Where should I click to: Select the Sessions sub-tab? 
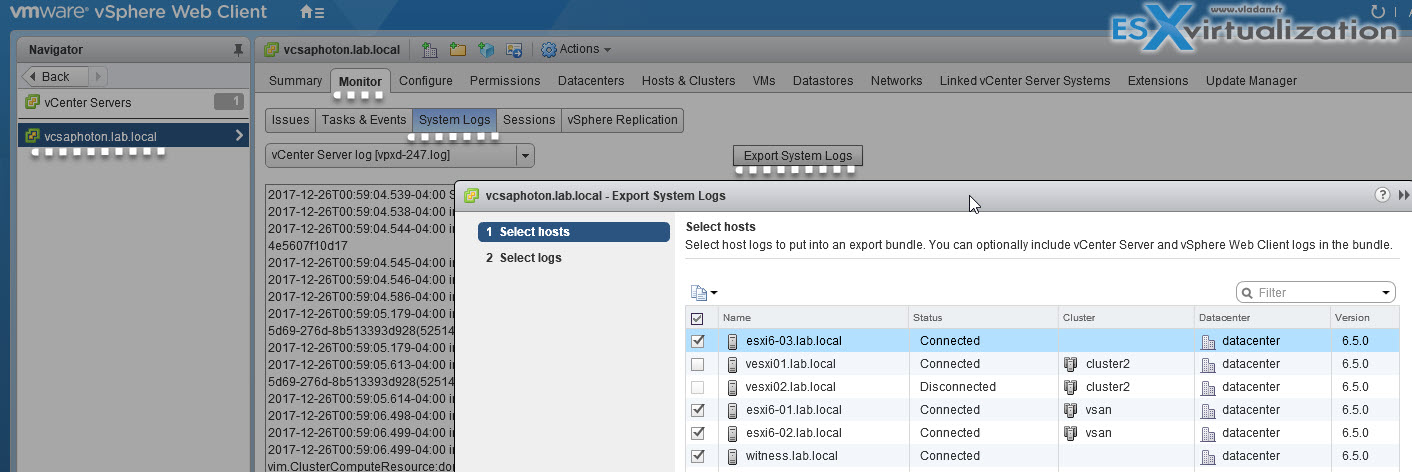click(x=529, y=120)
